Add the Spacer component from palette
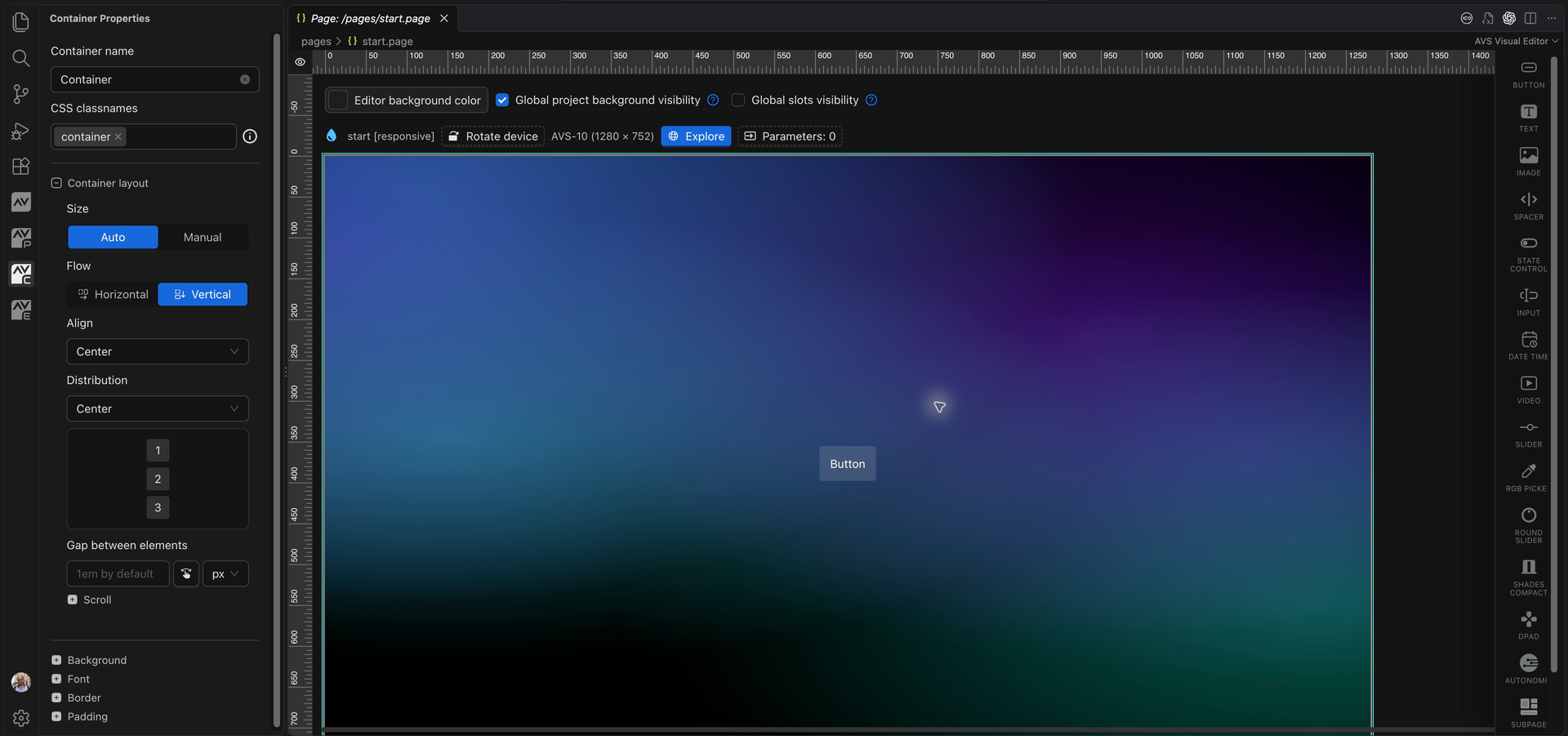 [1529, 206]
